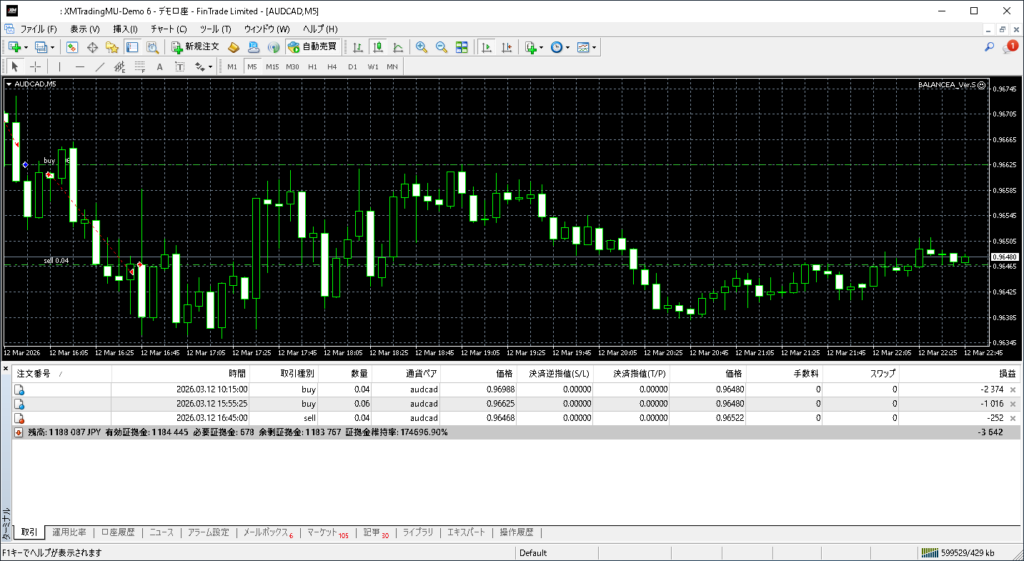Open the チャート (C) menu
This screenshot has height=561, width=1024.
point(168,29)
